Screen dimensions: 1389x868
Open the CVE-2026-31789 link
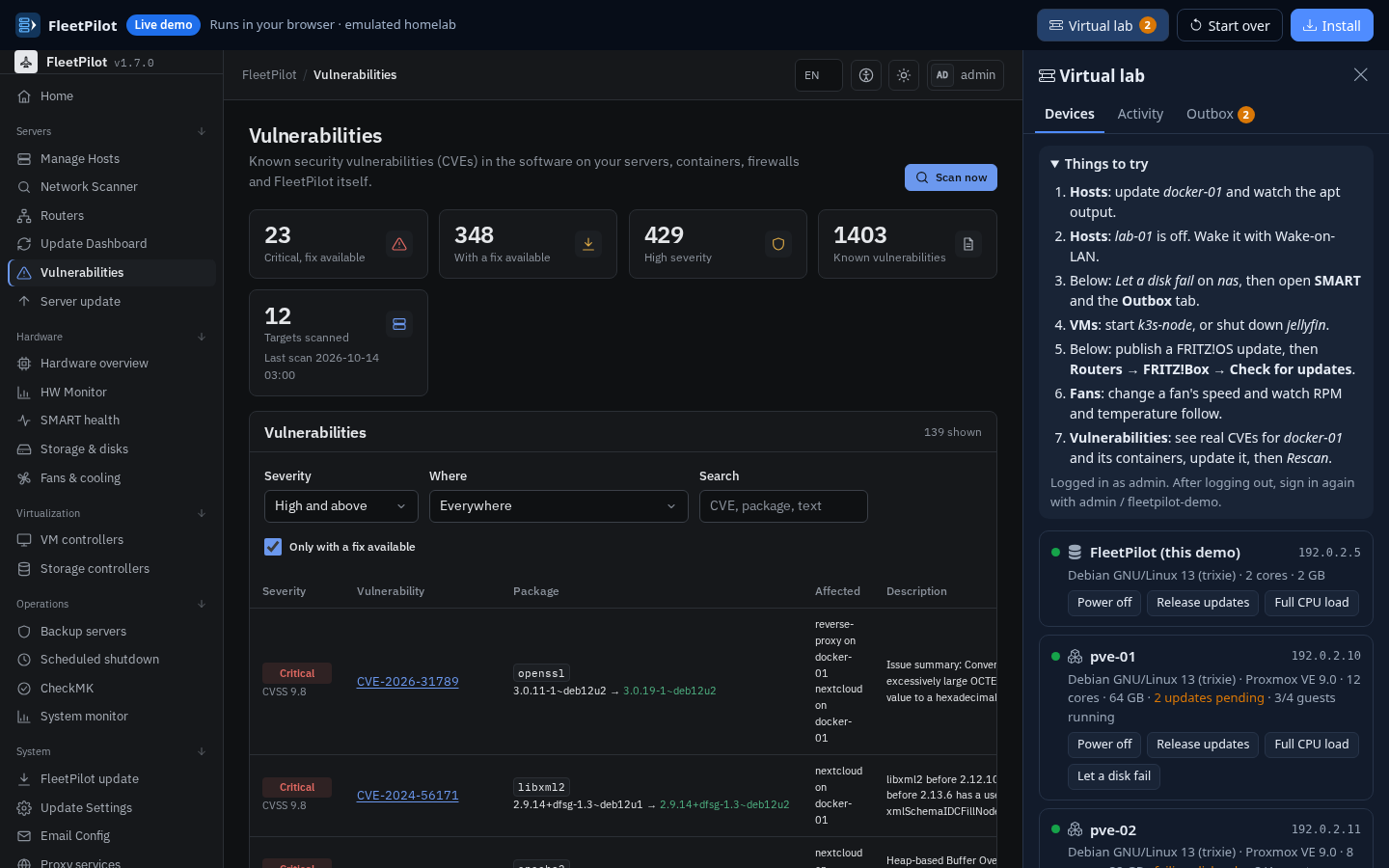tap(408, 682)
